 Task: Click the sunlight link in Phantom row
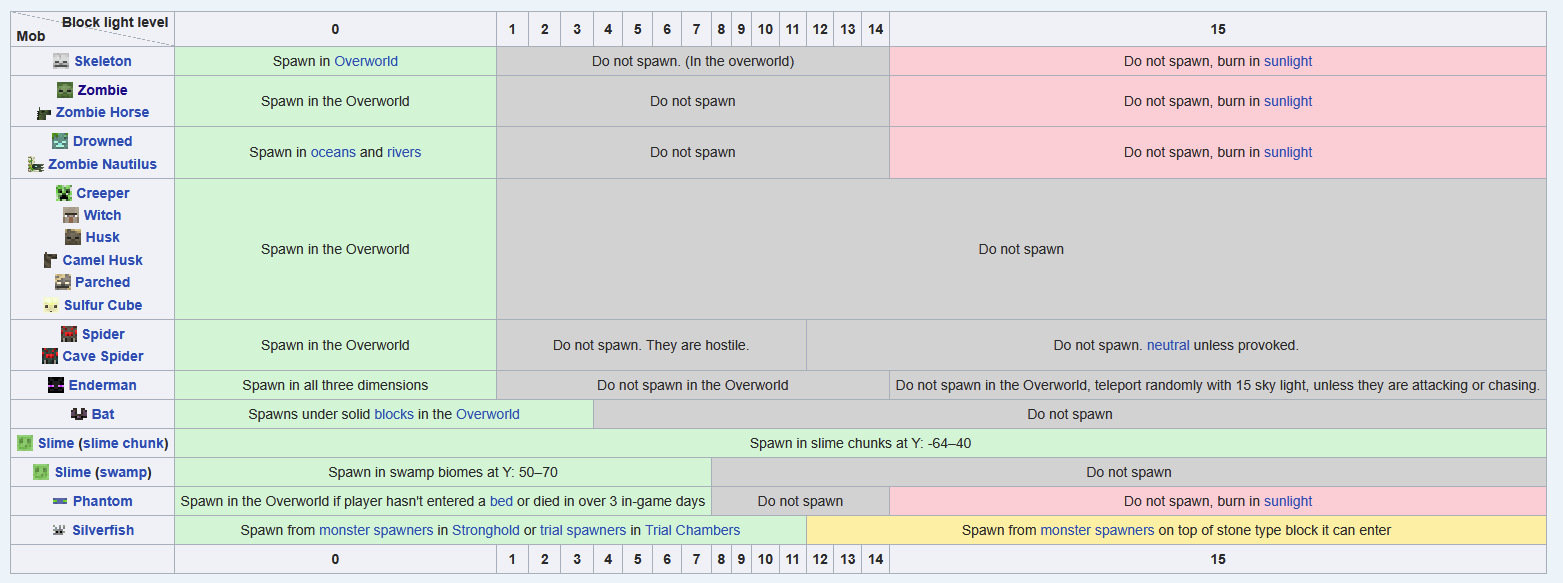click(x=1288, y=501)
